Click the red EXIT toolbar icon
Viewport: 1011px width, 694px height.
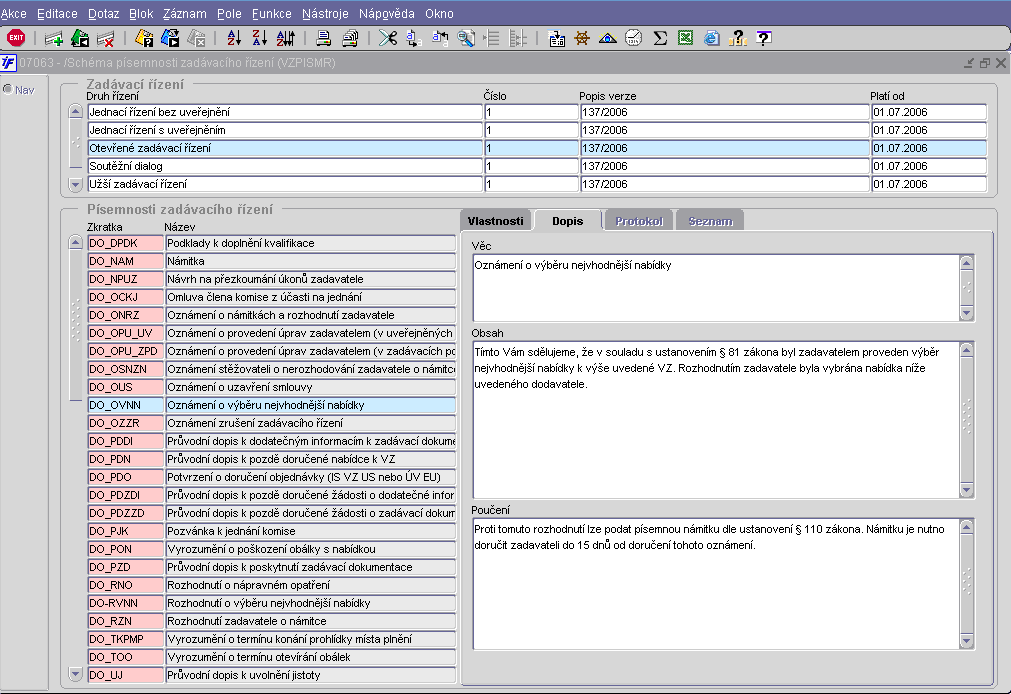point(16,38)
